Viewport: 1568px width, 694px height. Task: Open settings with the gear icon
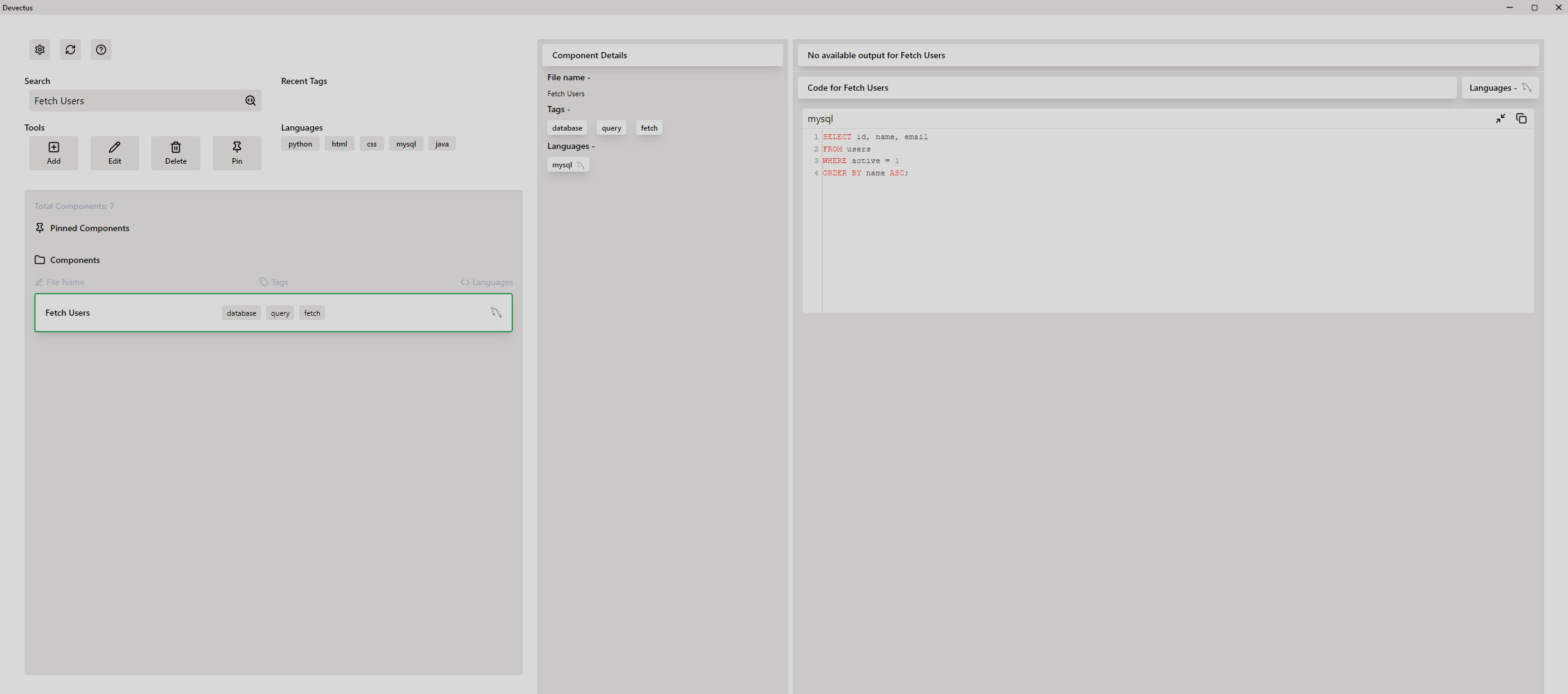click(x=40, y=50)
